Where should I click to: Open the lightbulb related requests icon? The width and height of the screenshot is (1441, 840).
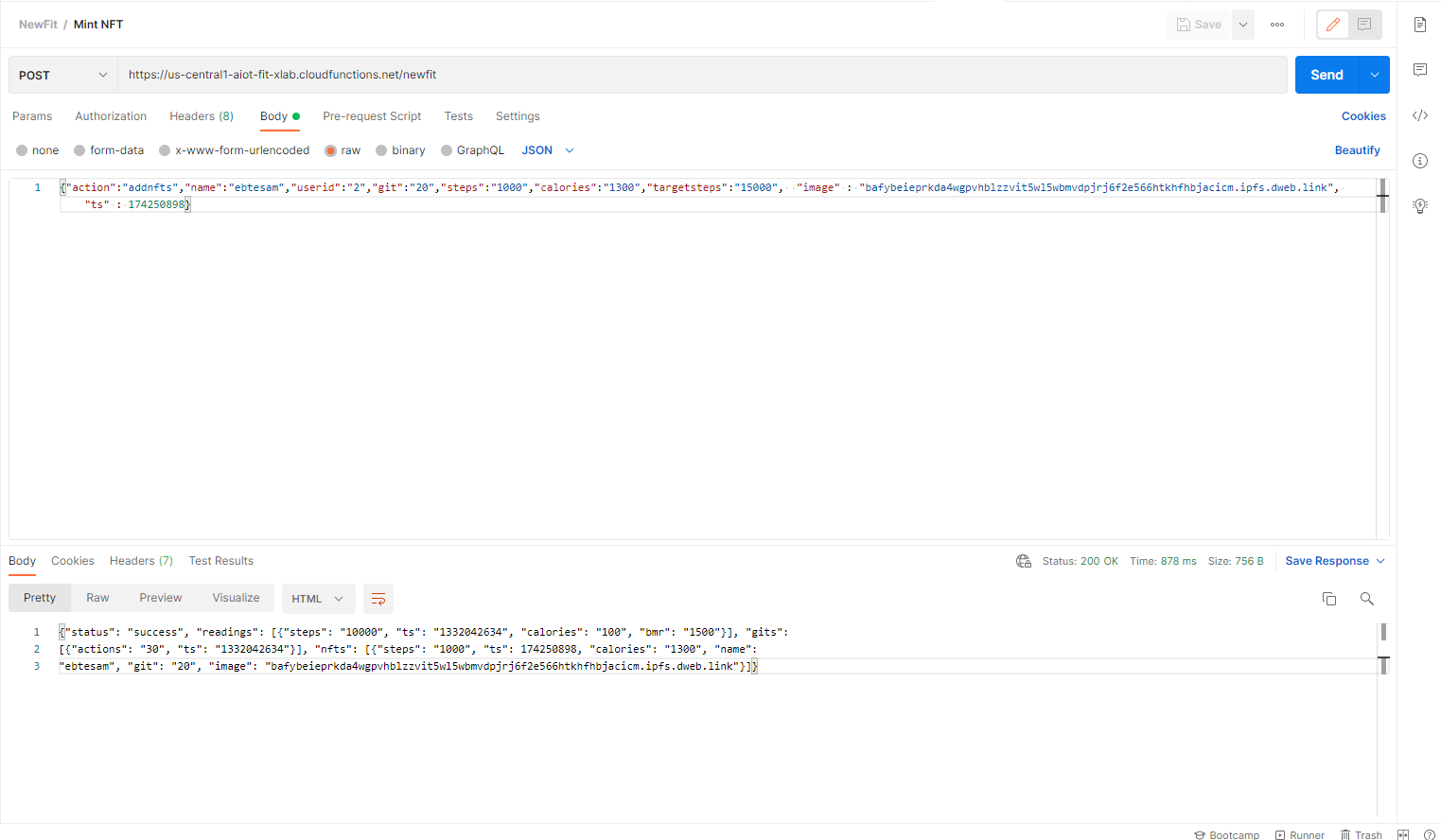tap(1420, 206)
